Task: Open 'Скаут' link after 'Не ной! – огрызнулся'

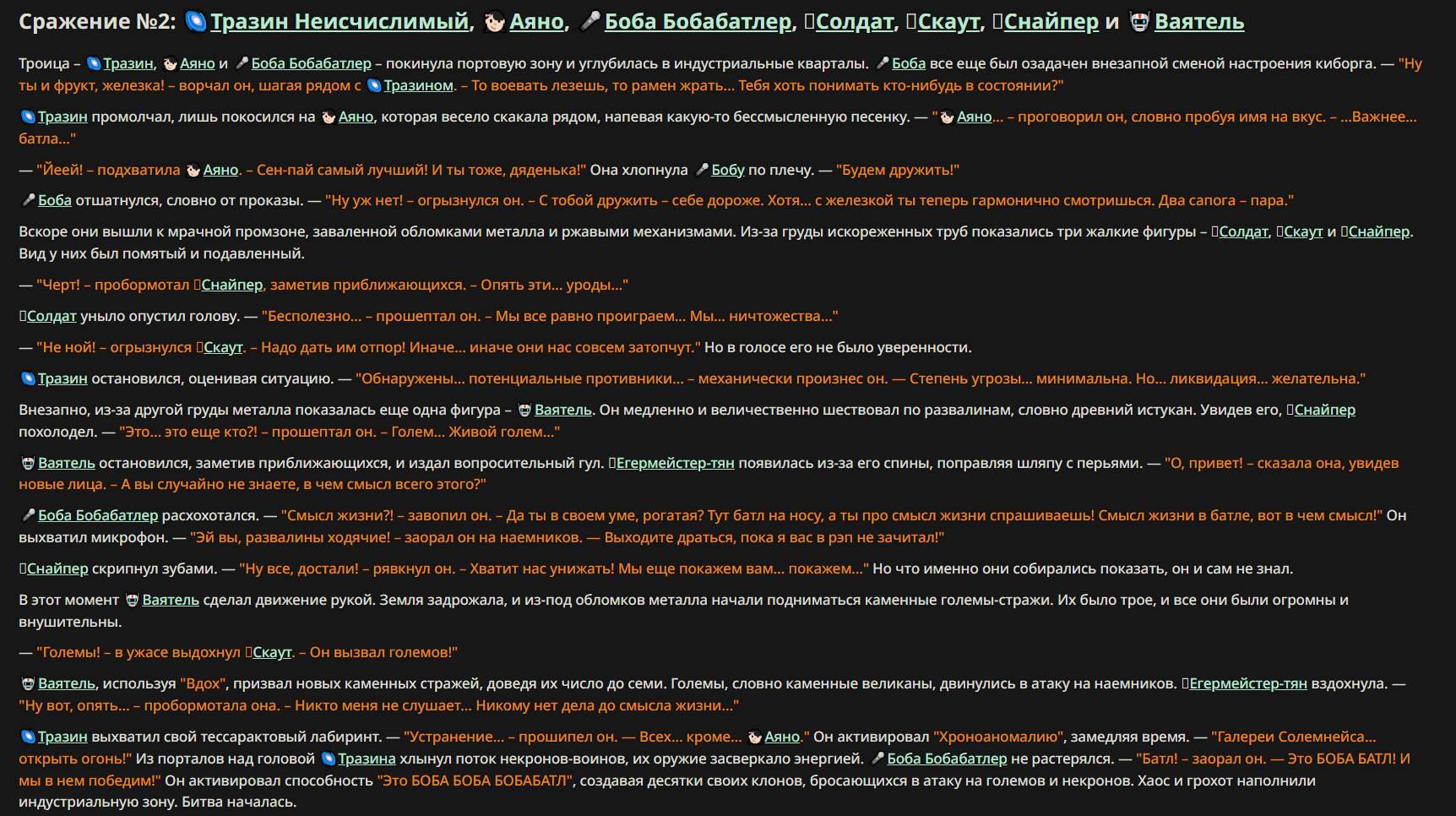Action: [223, 347]
